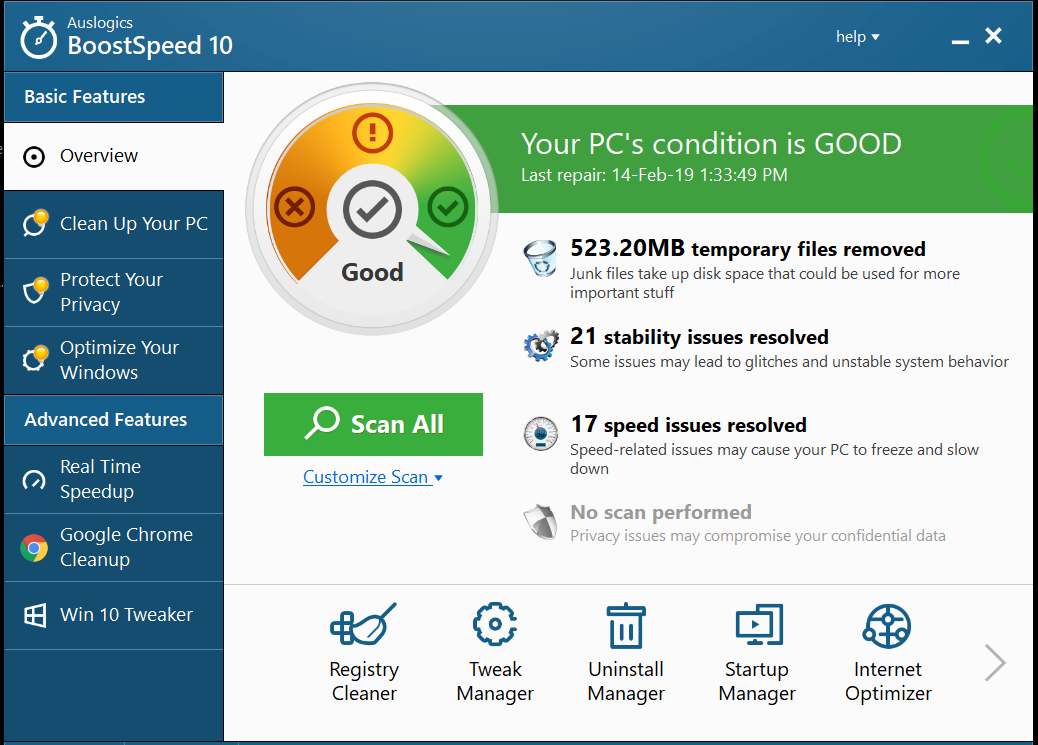
Task: Launch the Tweak Manager gear icon
Action: (495, 624)
